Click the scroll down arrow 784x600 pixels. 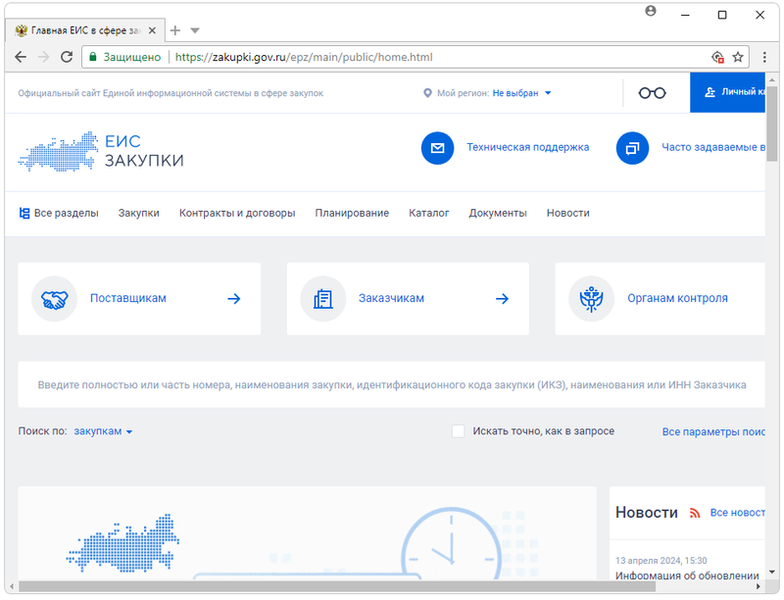point(772,572)
